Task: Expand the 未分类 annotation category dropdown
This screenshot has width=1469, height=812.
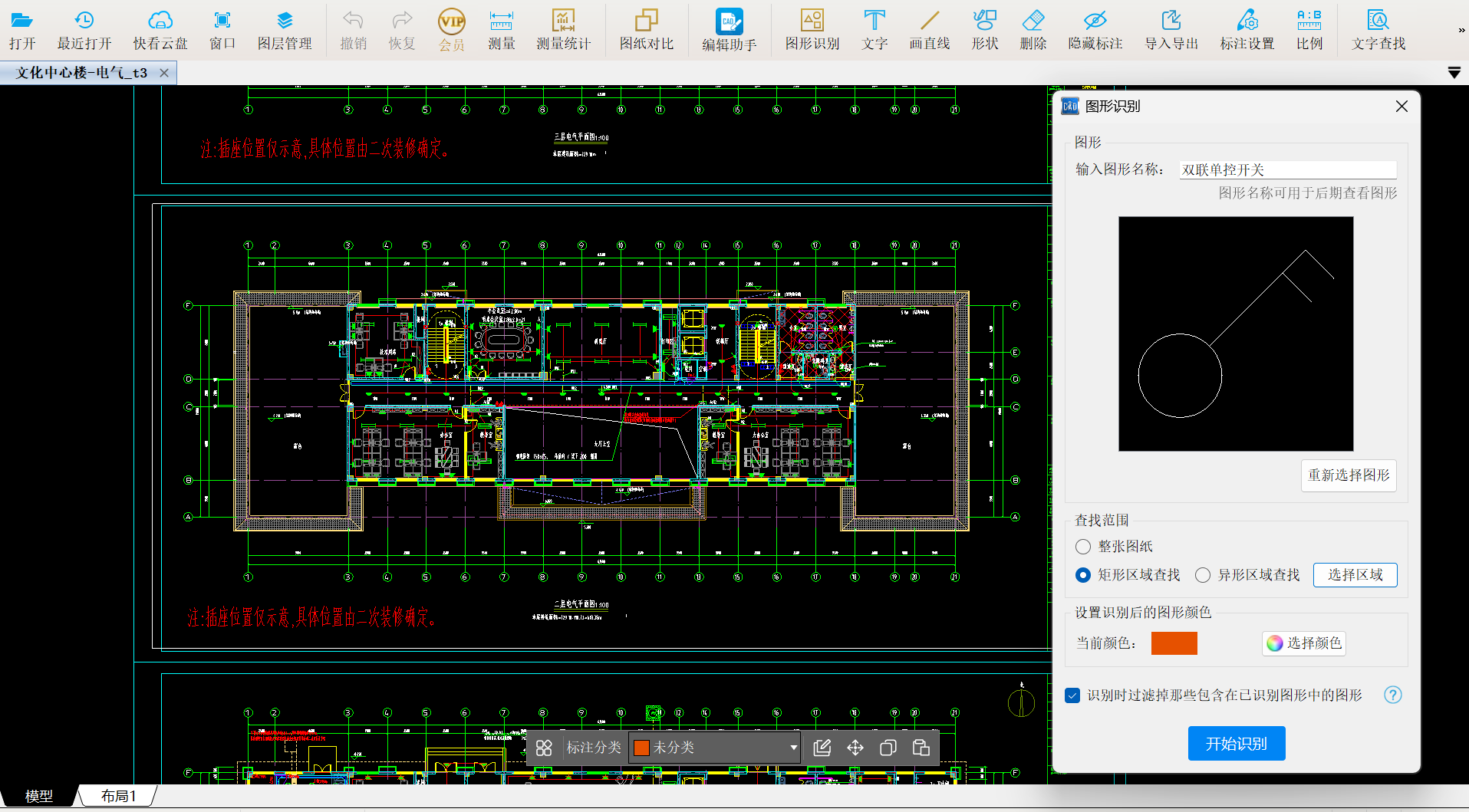Action: click(x=793, y=748)
